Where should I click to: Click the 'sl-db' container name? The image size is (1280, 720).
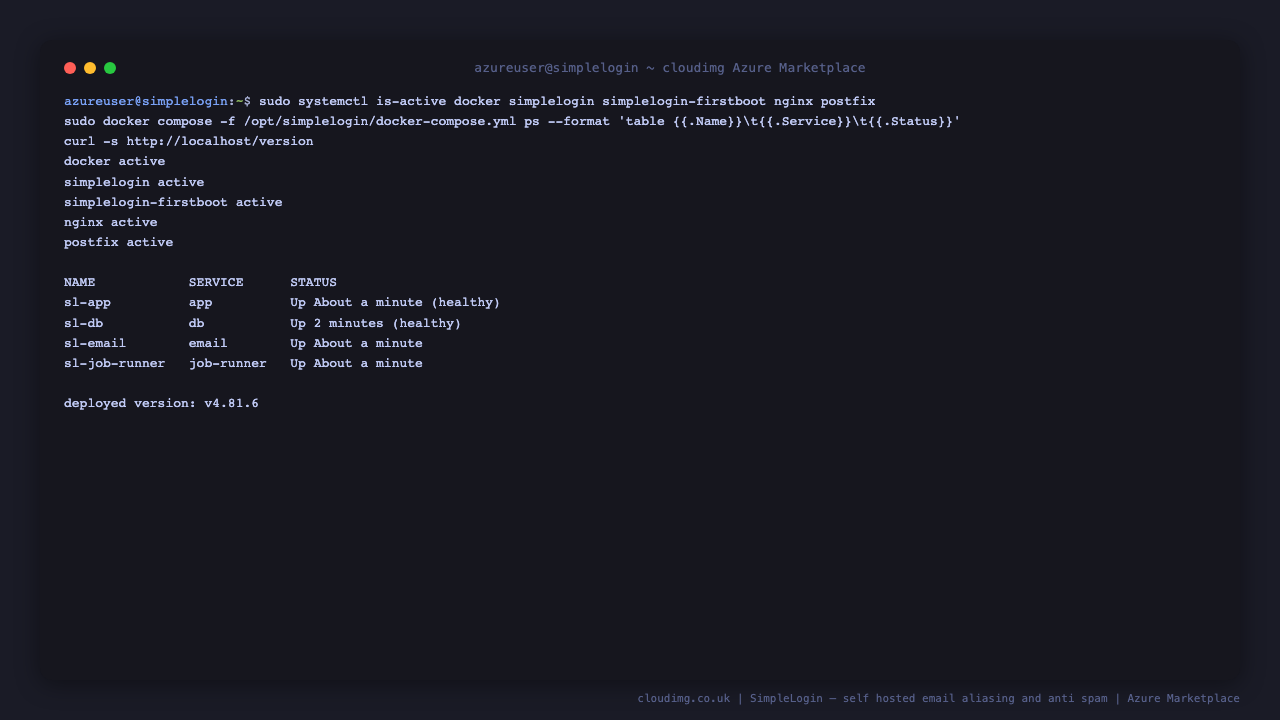coord(84,323)
